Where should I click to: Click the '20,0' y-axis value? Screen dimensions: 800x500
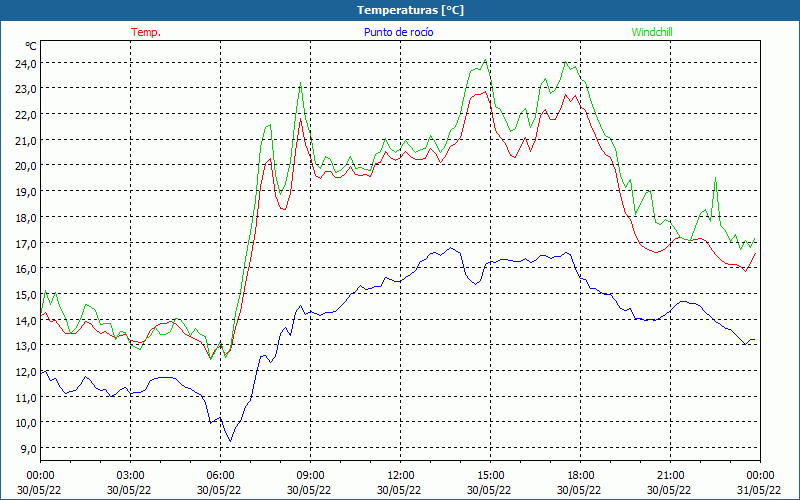coord(26,166)
